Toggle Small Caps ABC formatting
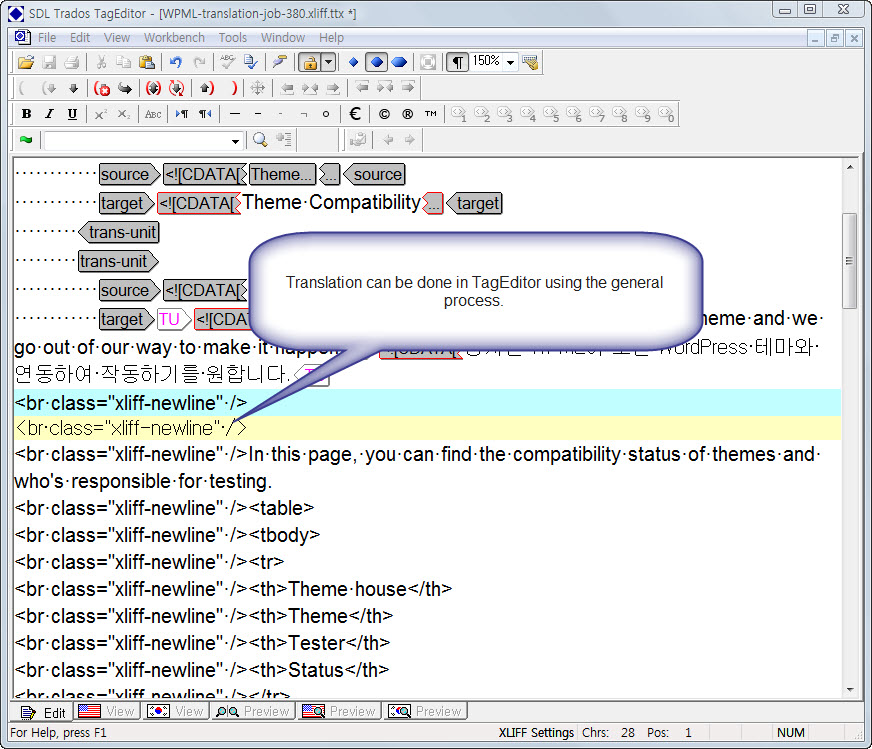Screen dimensions: 872x749 coord(153,114)
